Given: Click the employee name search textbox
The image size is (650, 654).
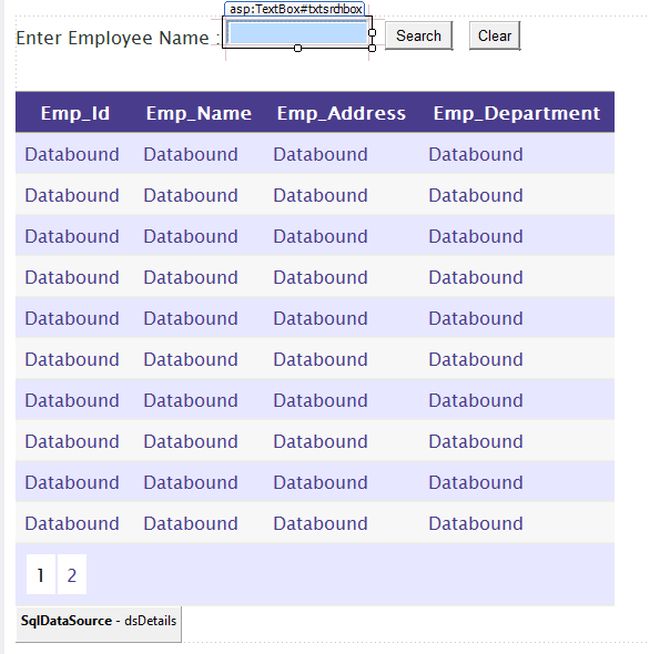Looking at the screenshot, I should tap(297, 33).
